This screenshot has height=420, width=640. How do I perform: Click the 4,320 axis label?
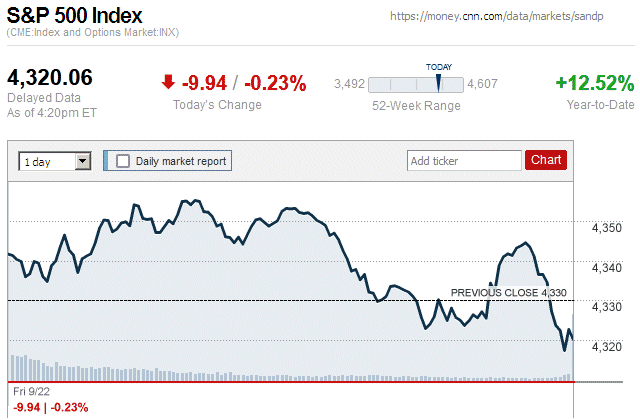coord(607,346)
